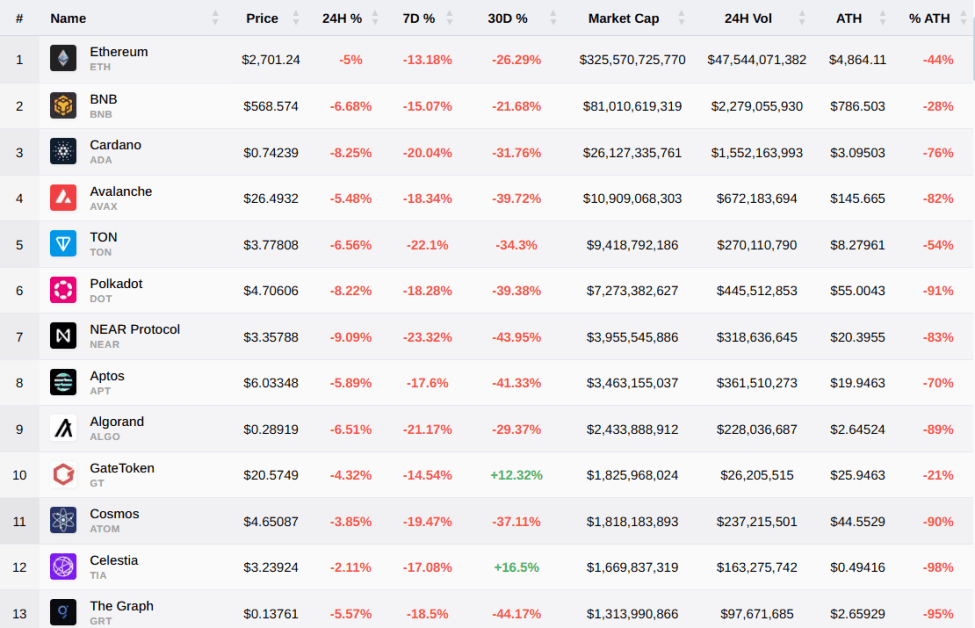Open the NEAR Protocol name link
The height and width of the screenshot is (628, 975).
134,330
